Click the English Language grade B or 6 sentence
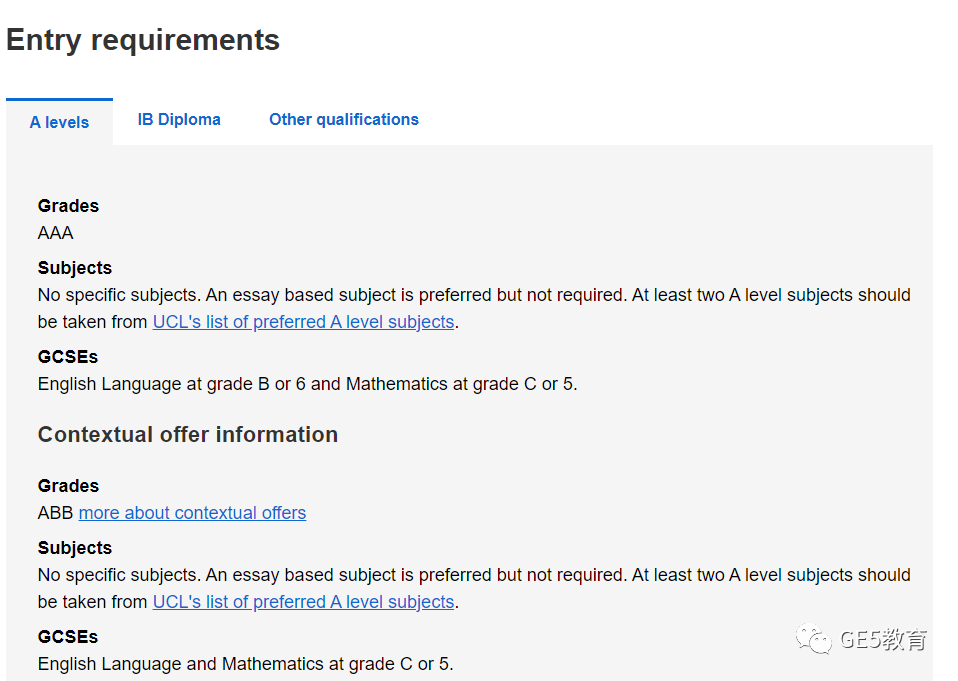This screenshot has height=681, width=958. (x=307, y=384)
